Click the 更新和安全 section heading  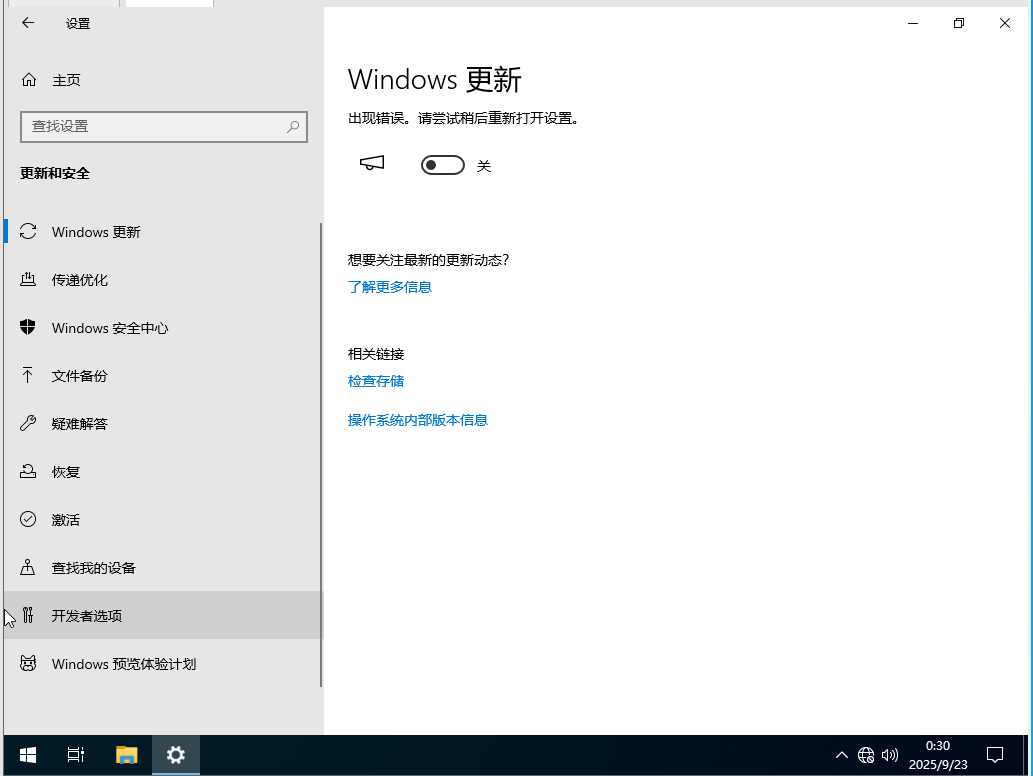pyautogui.click(x=55, y=173)
